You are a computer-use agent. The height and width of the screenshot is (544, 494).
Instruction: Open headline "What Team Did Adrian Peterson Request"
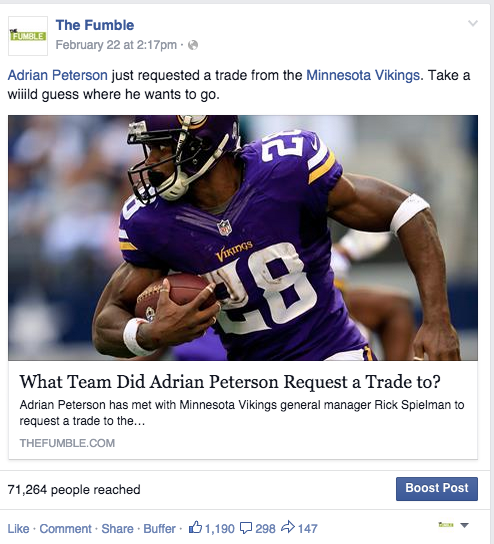230,382
